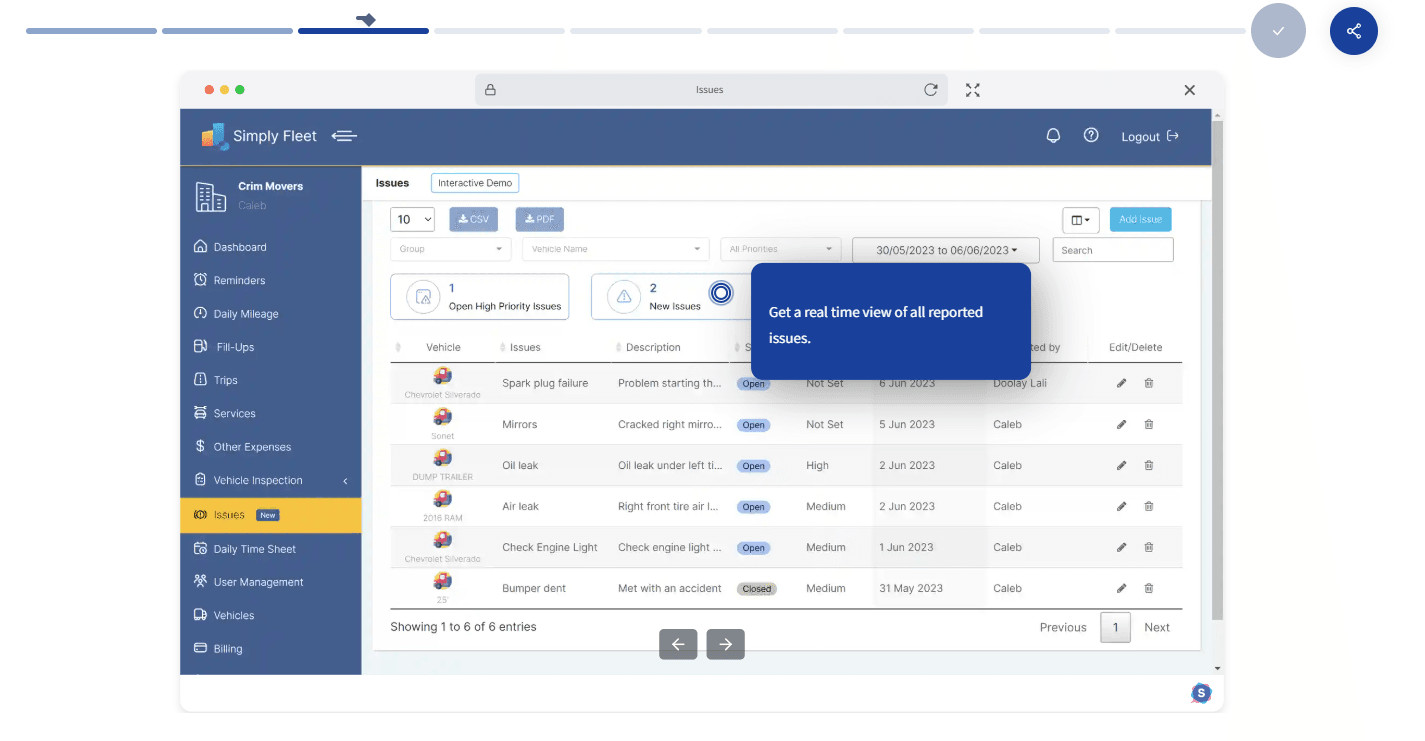Change the entries-per-page dropdown from 10
This screenshot has width=1425, height=741.
[412, 218]
